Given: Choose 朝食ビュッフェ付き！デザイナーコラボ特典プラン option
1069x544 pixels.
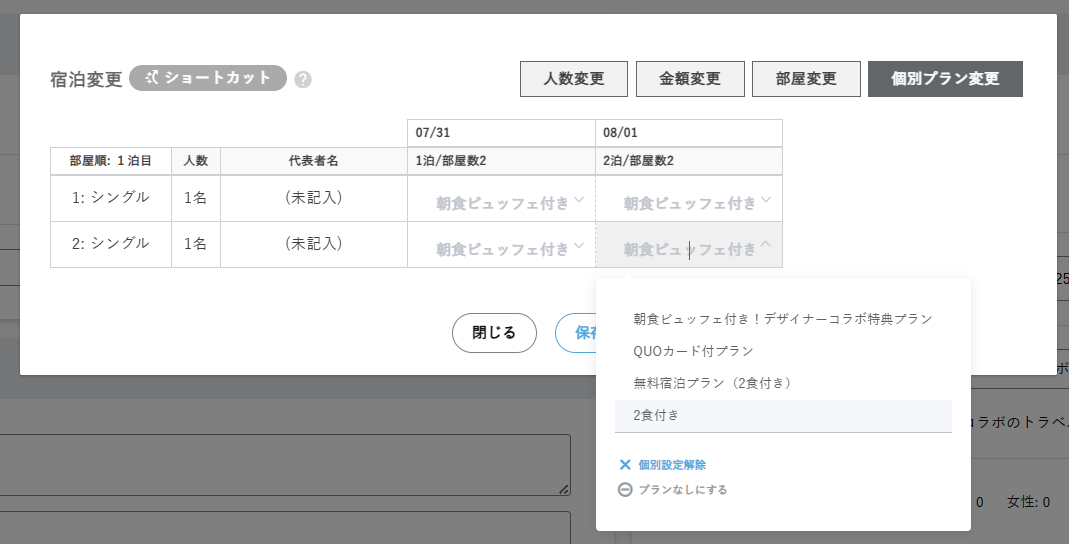Looking at the screenshot, I should pyautogui.click(x=782, y=319).
